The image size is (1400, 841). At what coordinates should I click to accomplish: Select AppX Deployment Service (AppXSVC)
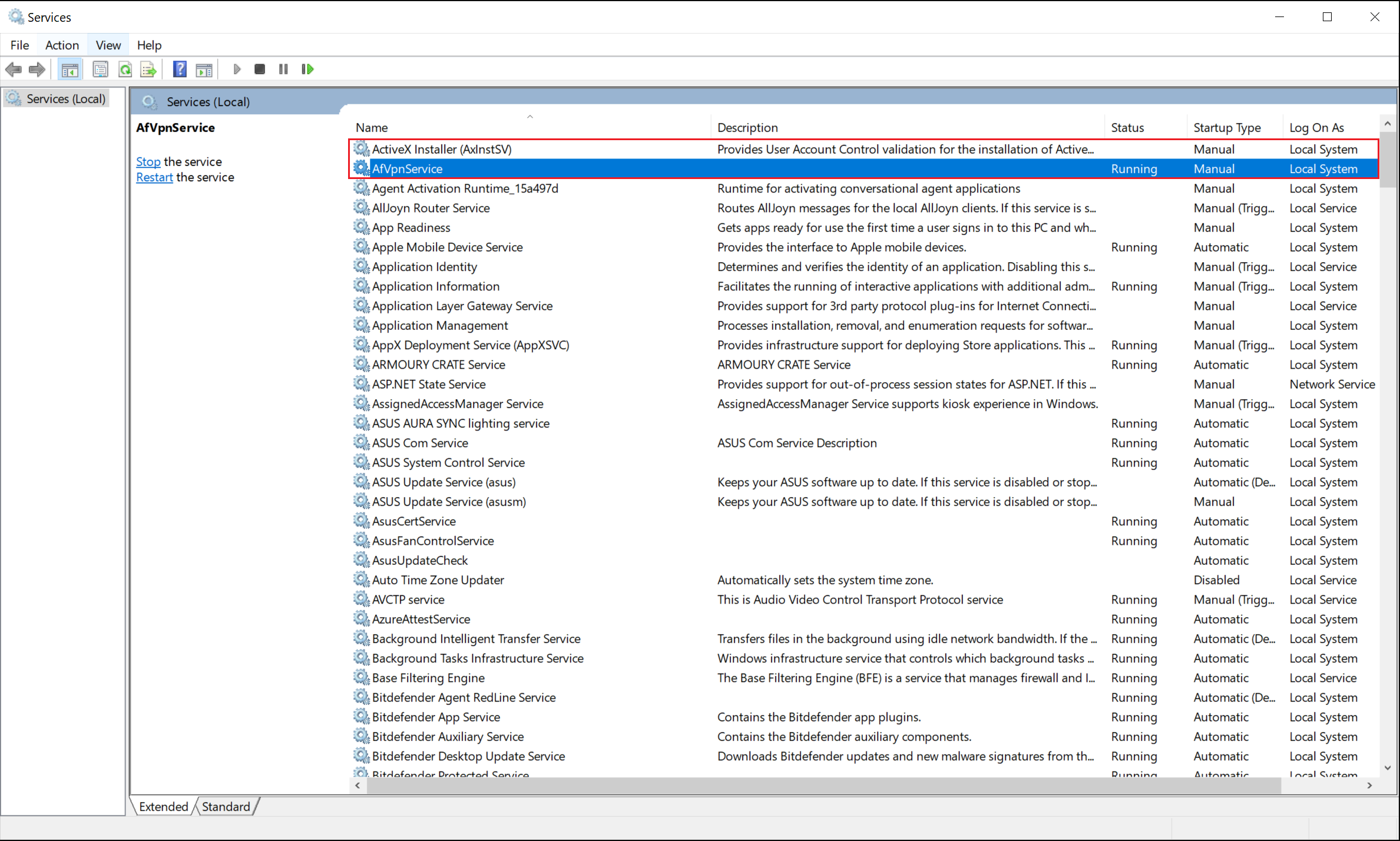point(865,345)
